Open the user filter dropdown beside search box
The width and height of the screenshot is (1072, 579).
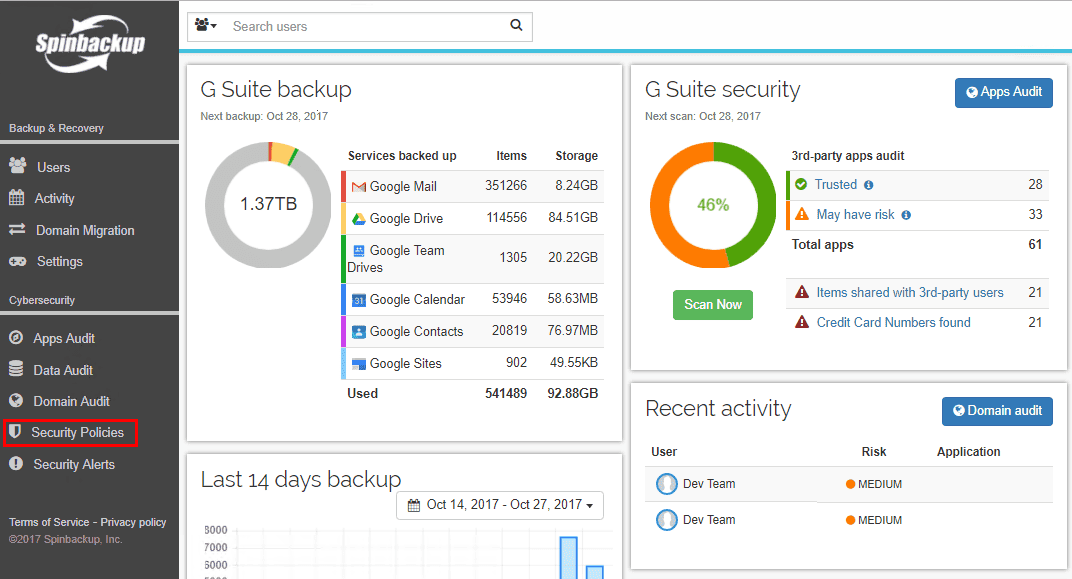click(x=205, y=25)
